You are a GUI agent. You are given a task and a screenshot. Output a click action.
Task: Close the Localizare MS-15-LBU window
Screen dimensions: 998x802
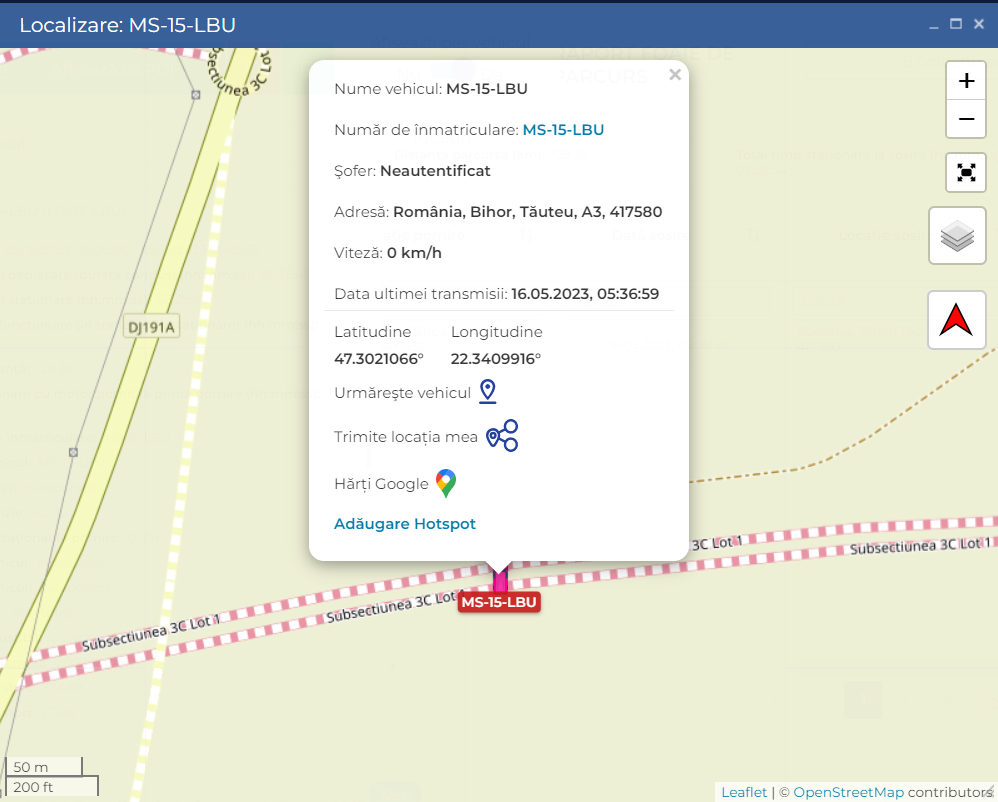point(979,24)
